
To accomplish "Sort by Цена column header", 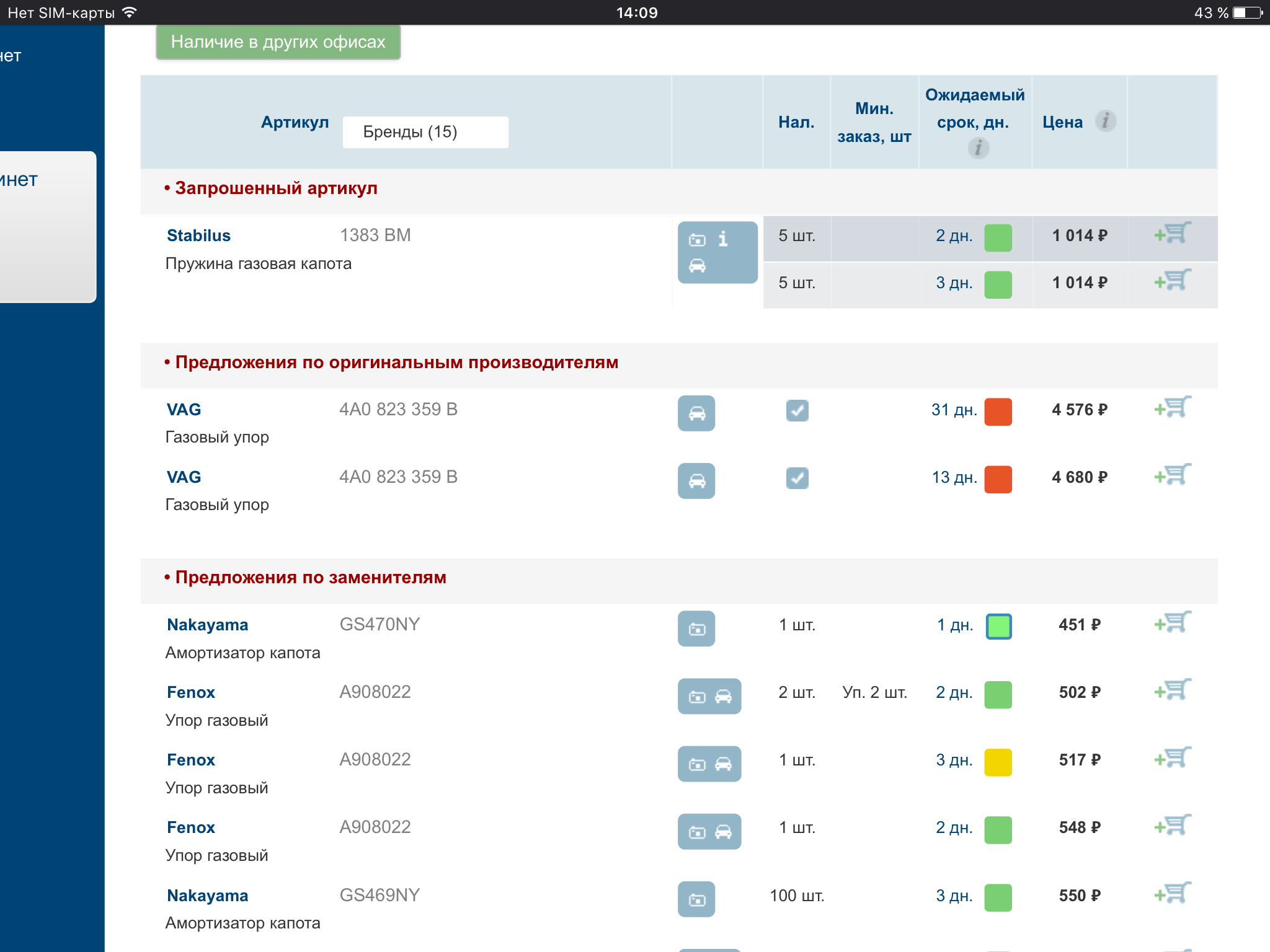I will (1062, 122).
